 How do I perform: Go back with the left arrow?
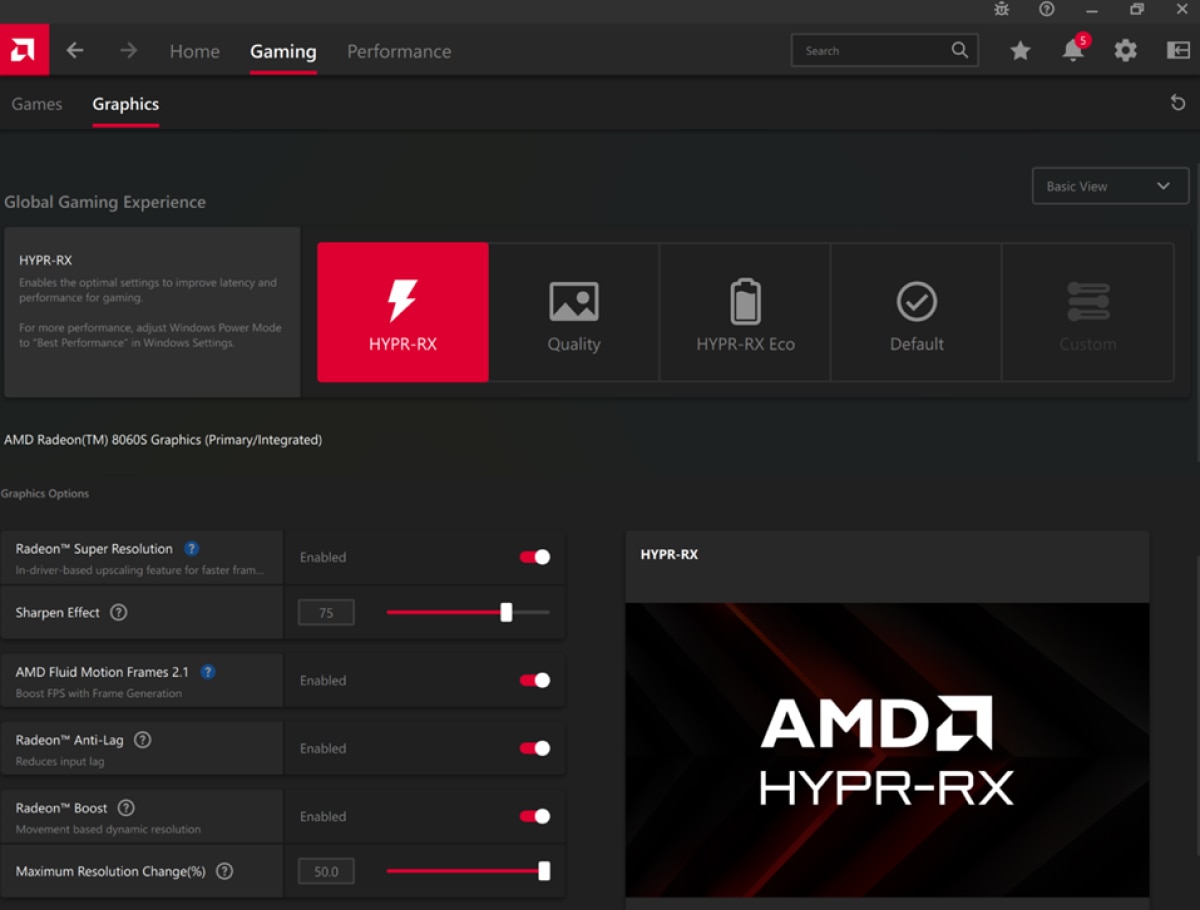pos(75,50)
